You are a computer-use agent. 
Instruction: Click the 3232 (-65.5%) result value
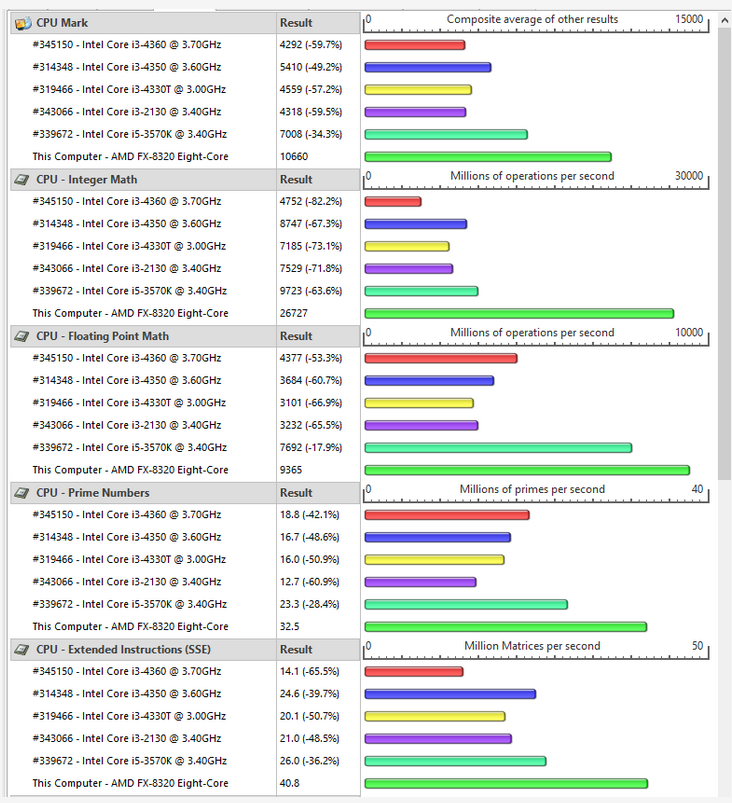(x=311, y=426)
